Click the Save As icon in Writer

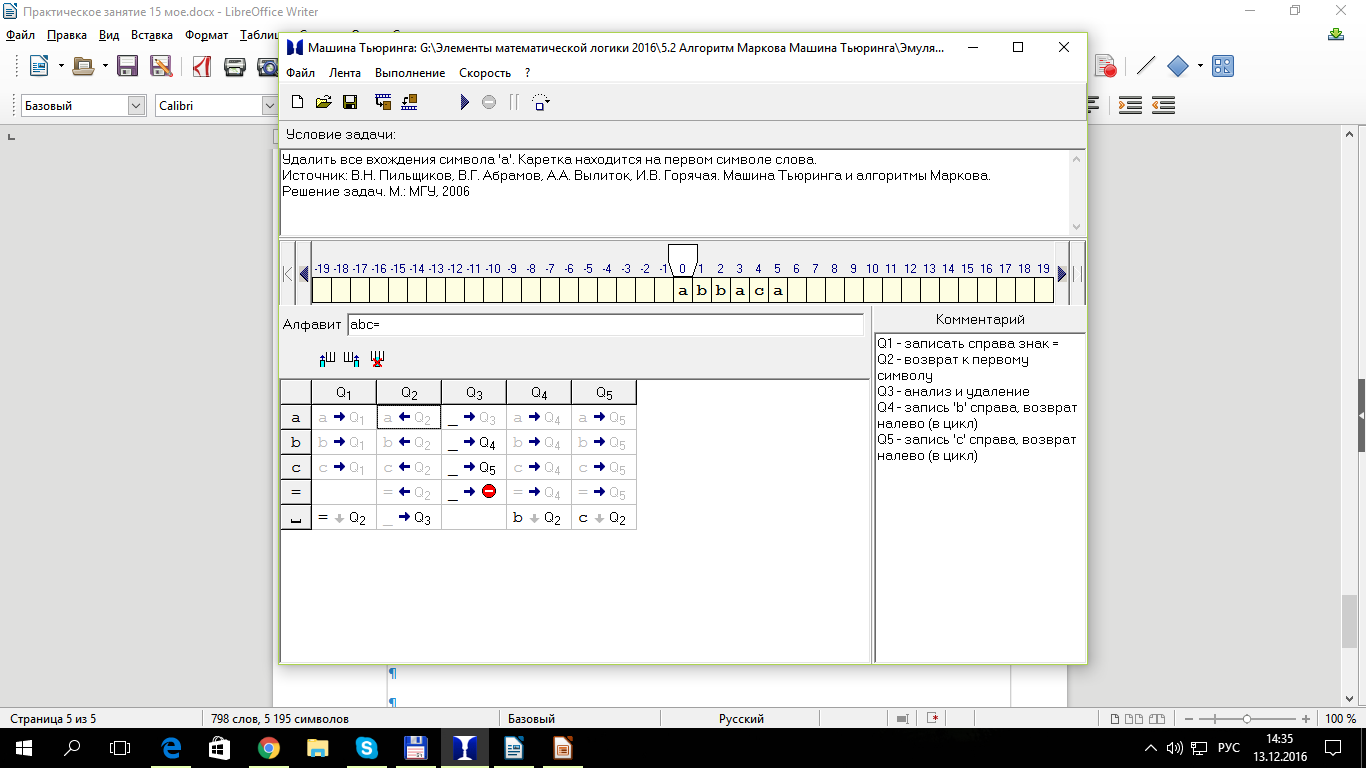pyautogui.click(x=160, y=66)
